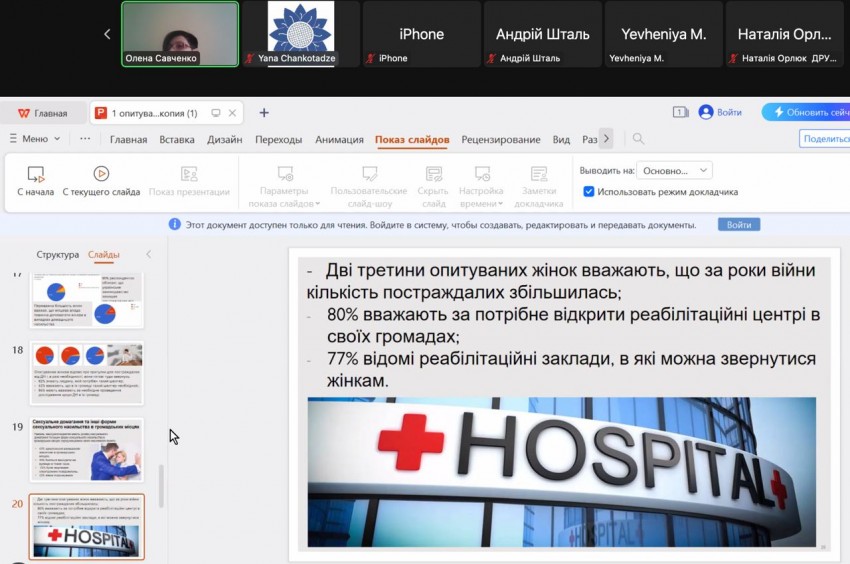
Task: Open the 'Вставка' ribbon tab
Action: click(177, 139)
